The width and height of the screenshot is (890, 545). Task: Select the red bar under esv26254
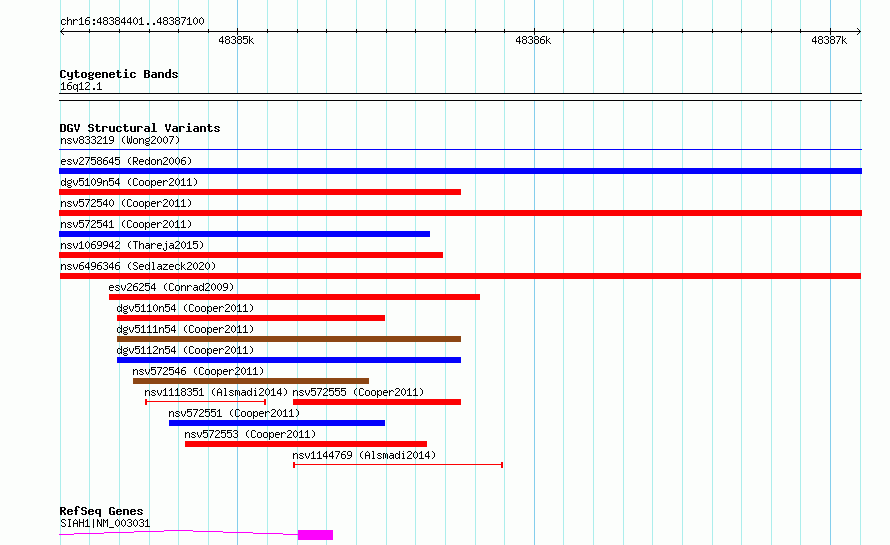point(294,297)
